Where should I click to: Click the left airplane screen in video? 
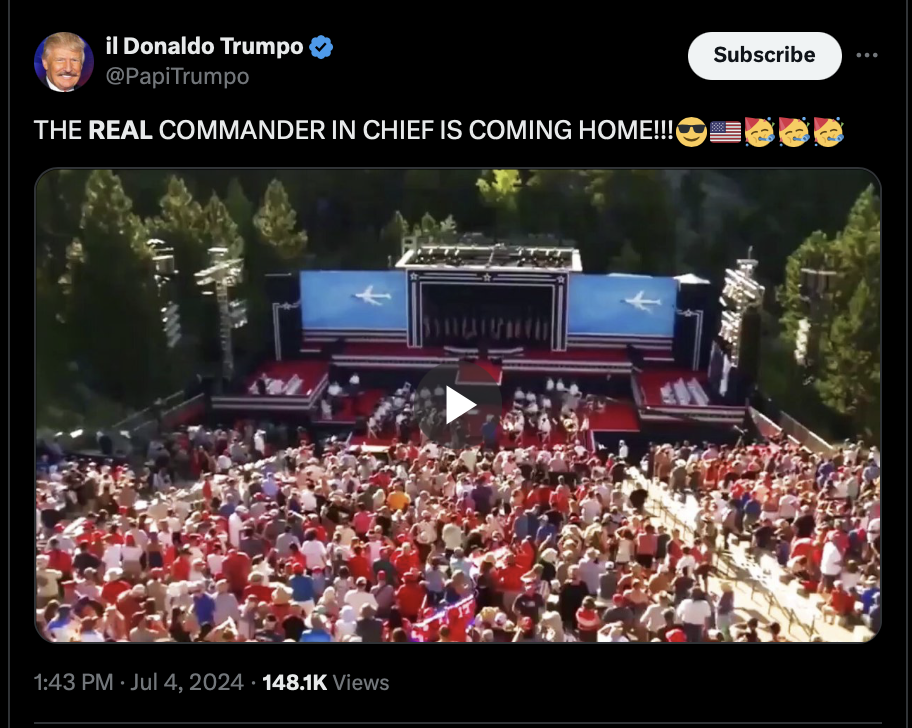pos(354,300)
